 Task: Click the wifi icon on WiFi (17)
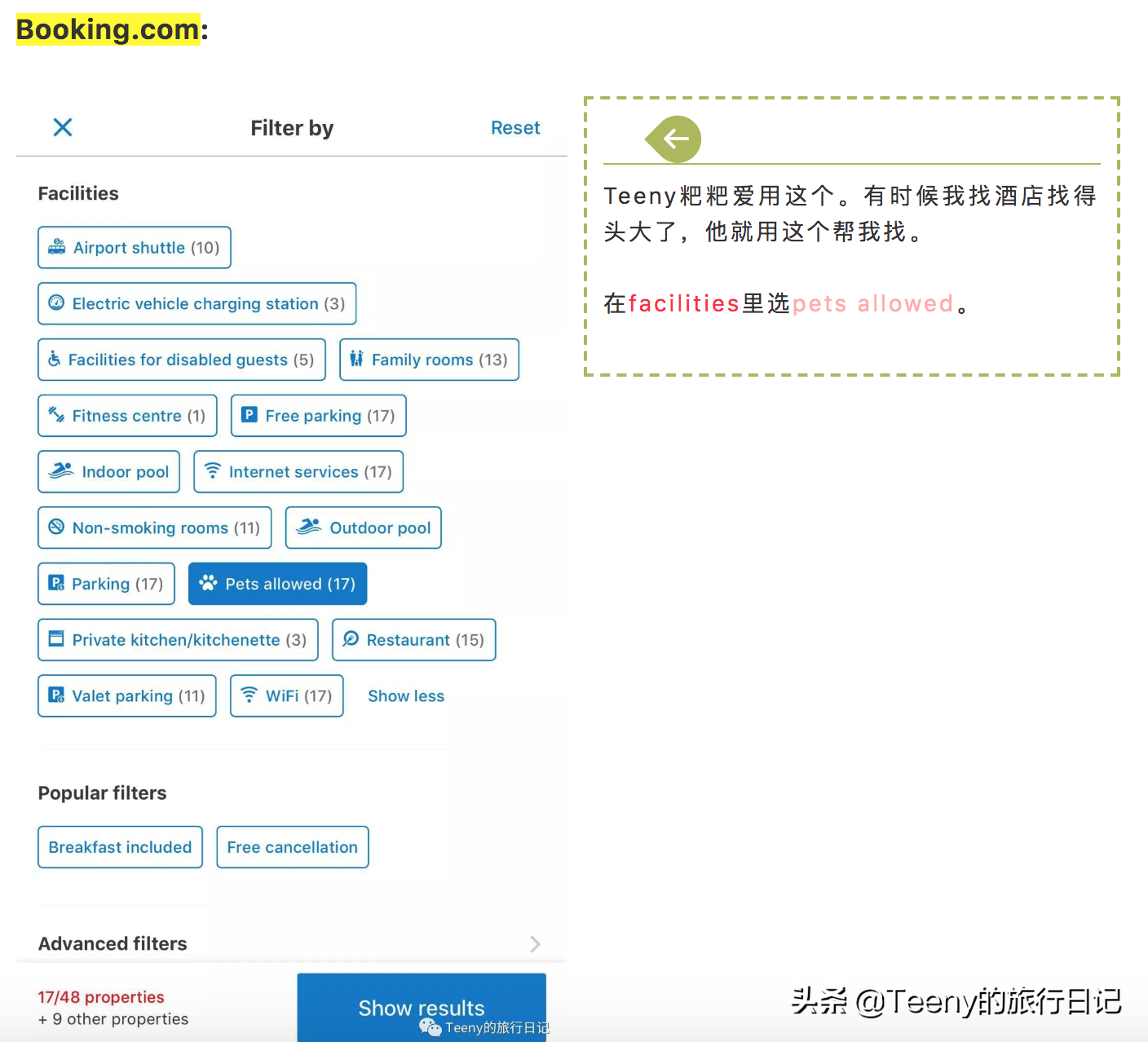pos(249,695)
